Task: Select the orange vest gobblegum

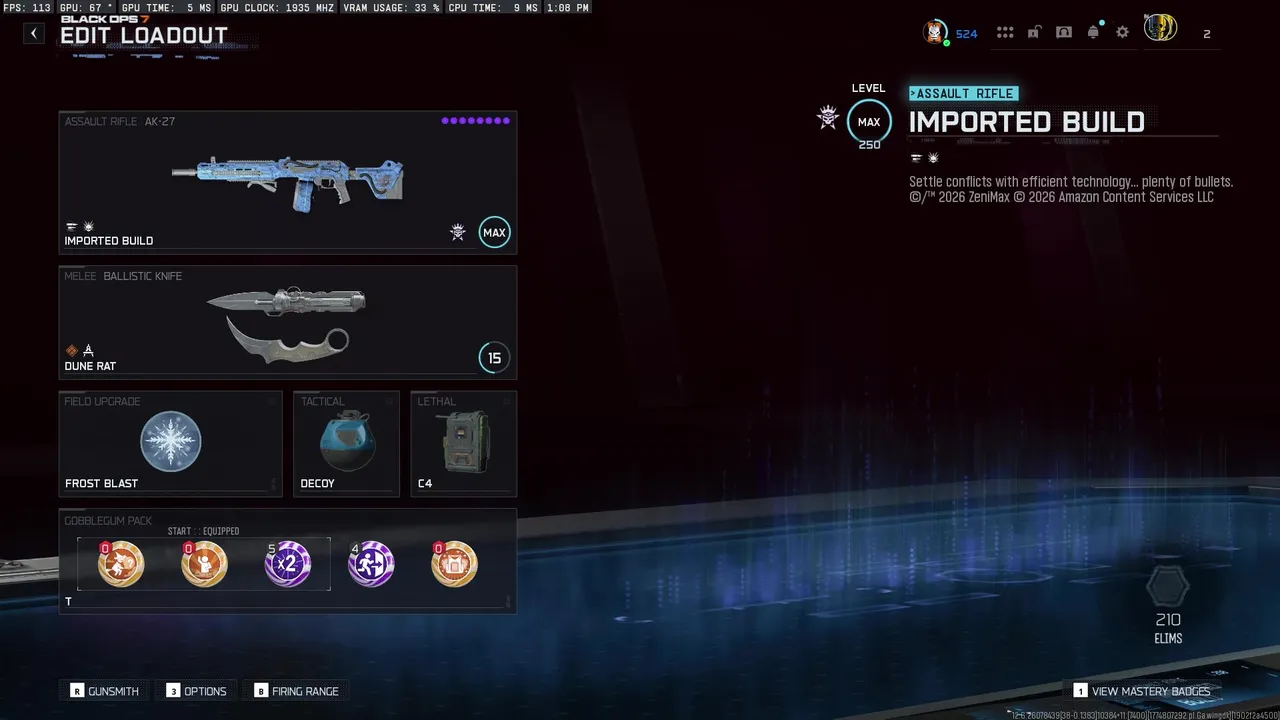Action: point(454,564)
